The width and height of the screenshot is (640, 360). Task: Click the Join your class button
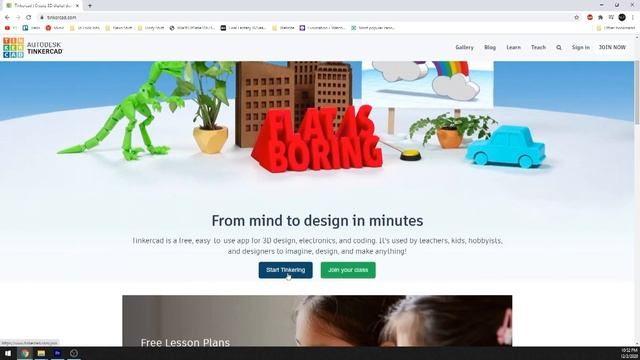(x=348, y=270)
